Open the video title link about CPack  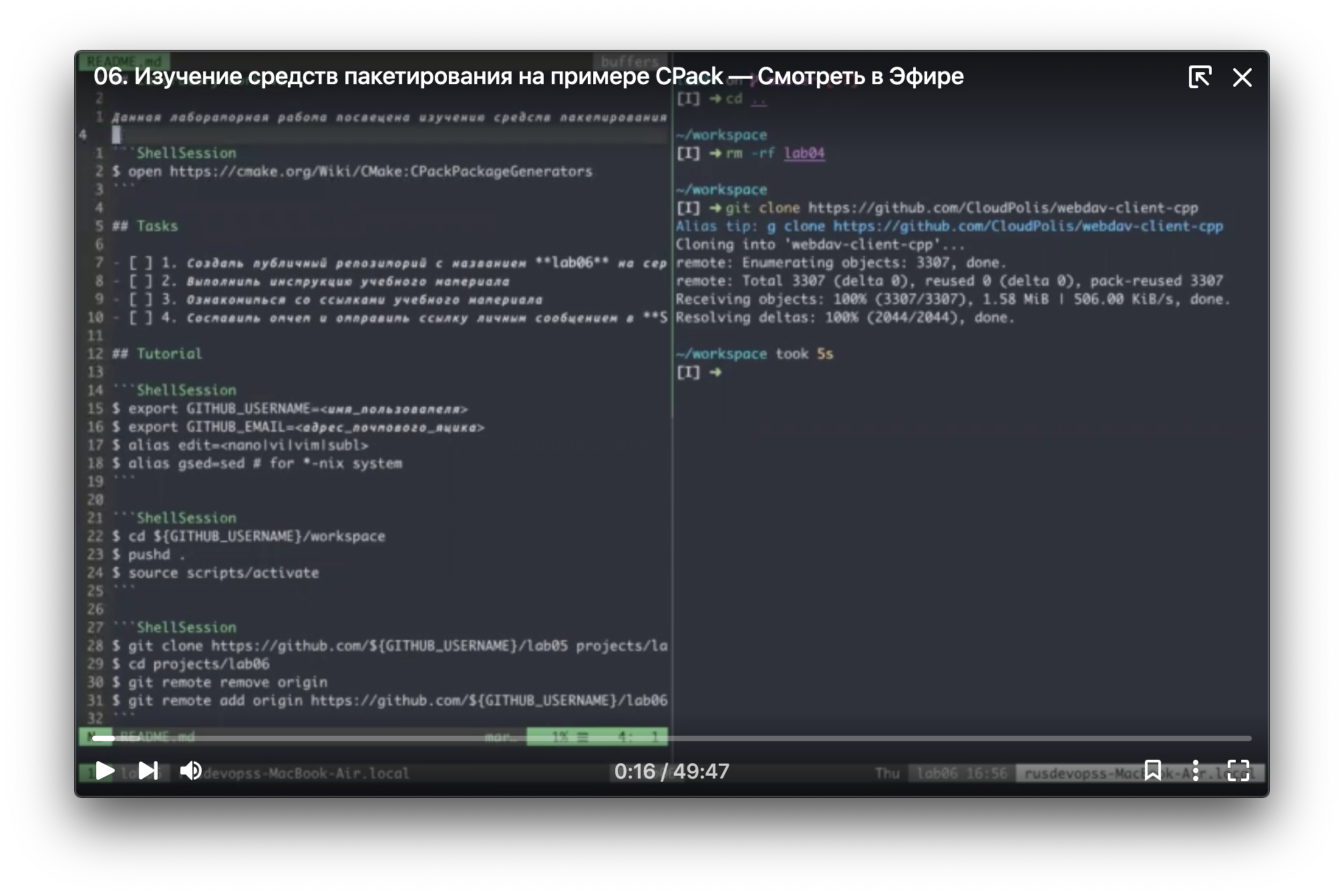(528, 77)
